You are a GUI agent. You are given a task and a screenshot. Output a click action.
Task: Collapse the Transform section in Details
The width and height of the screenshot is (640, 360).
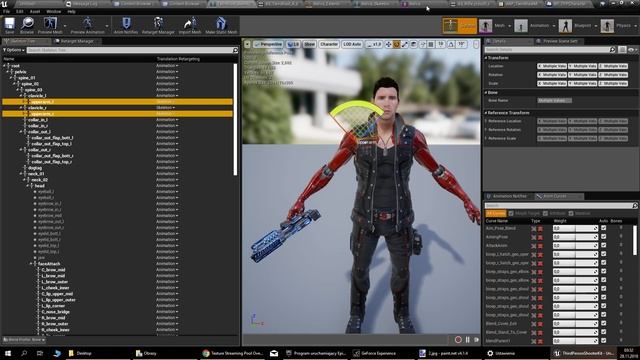pos(486,58)
